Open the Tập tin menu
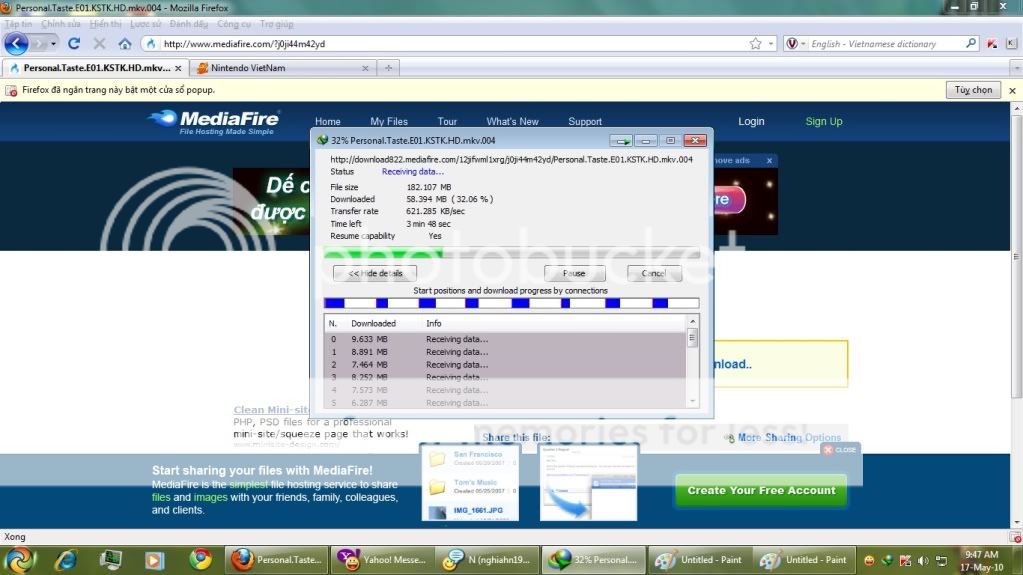Image resolution: width=1023 pixels, height=575 pixels. (x=18, y=24)
